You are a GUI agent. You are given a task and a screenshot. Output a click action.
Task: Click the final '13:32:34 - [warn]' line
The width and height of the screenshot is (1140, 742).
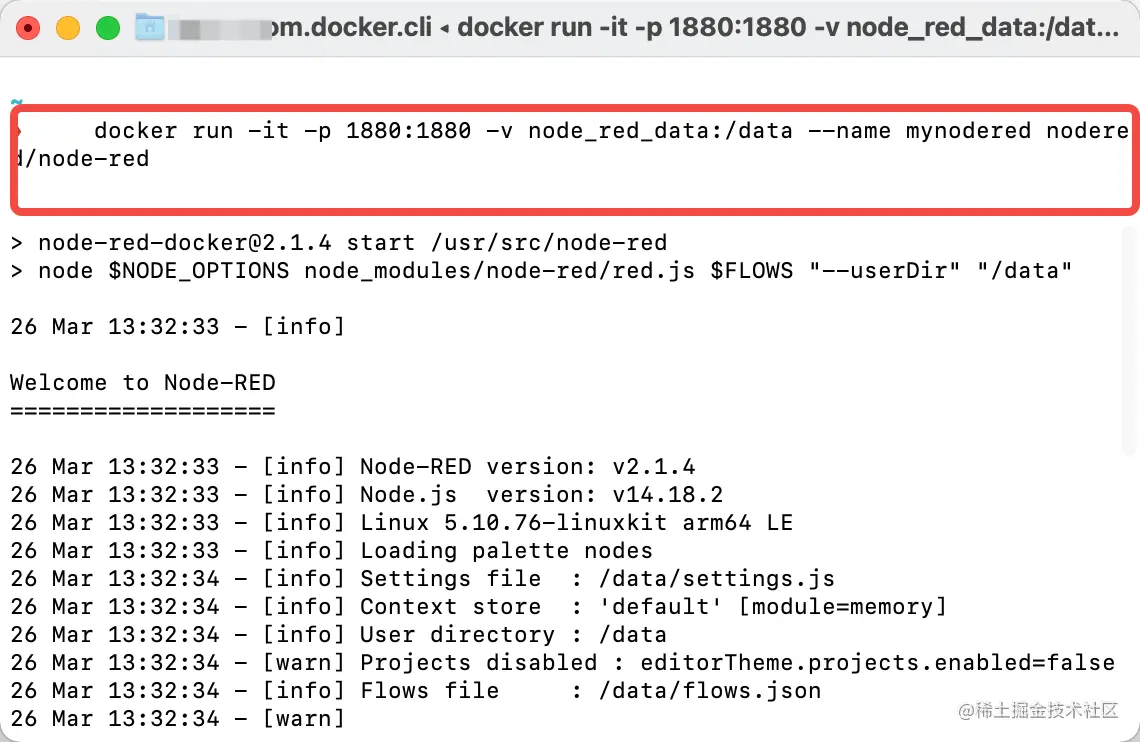pyautogui.click(x=177, y=718)
